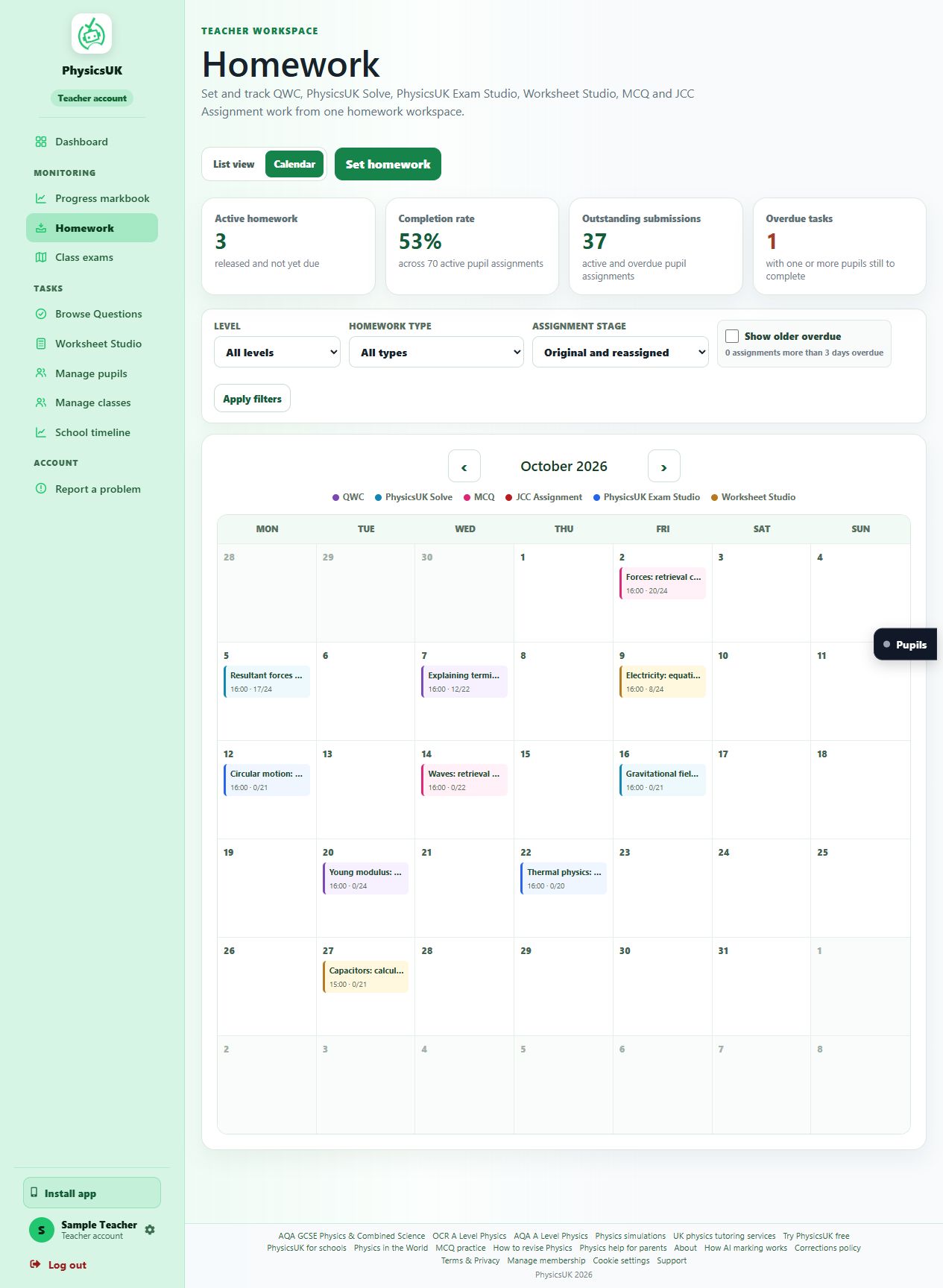Click the Worksheet Studio orange legend dot

[714, 497]
